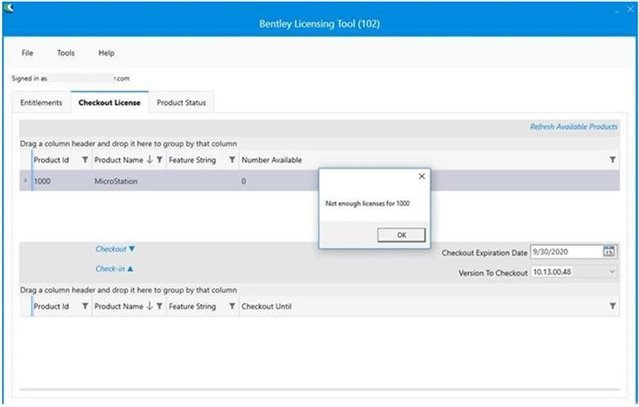Select the MicroStation product row cell

coord(116,181)
